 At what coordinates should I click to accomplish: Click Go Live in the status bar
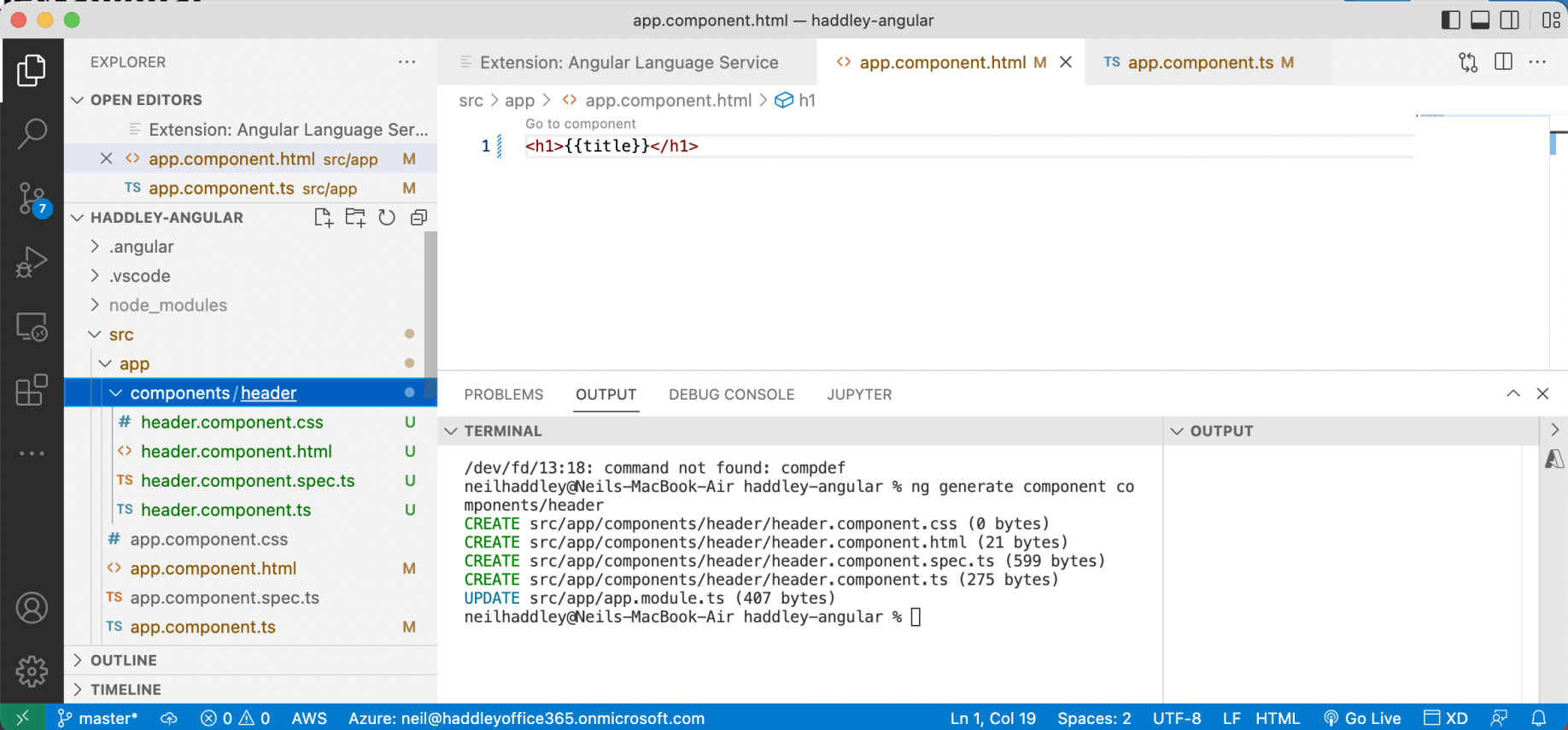1362,718
